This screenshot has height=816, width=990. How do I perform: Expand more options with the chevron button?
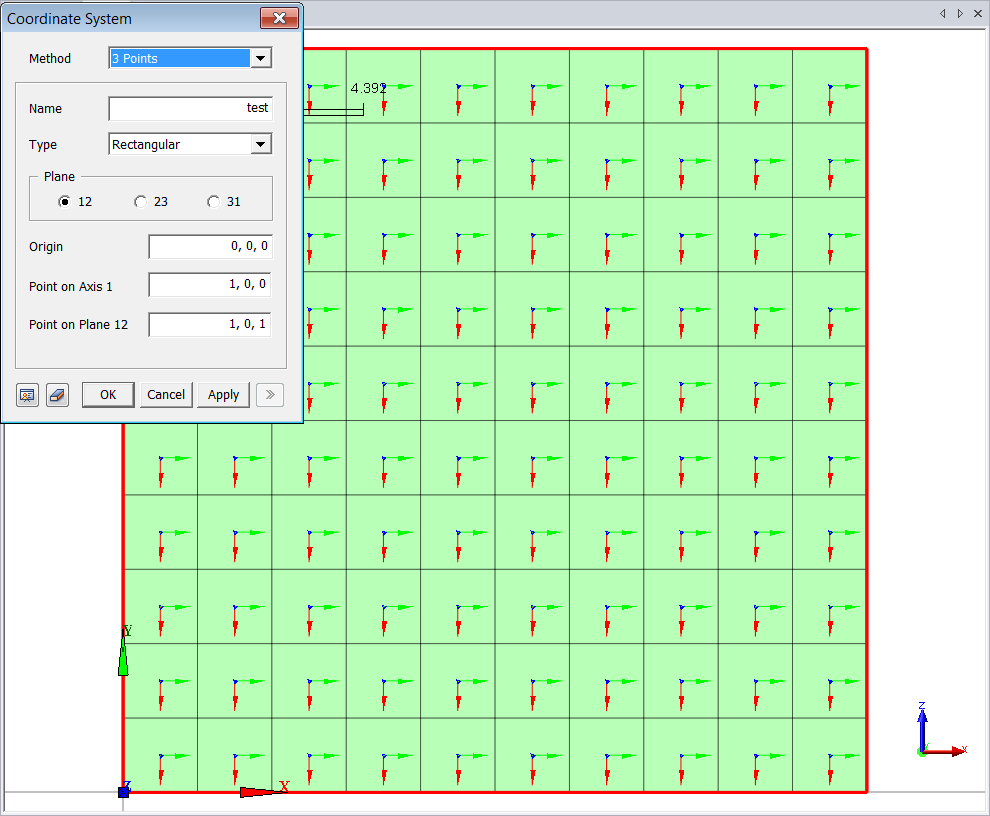click(270, 395)
